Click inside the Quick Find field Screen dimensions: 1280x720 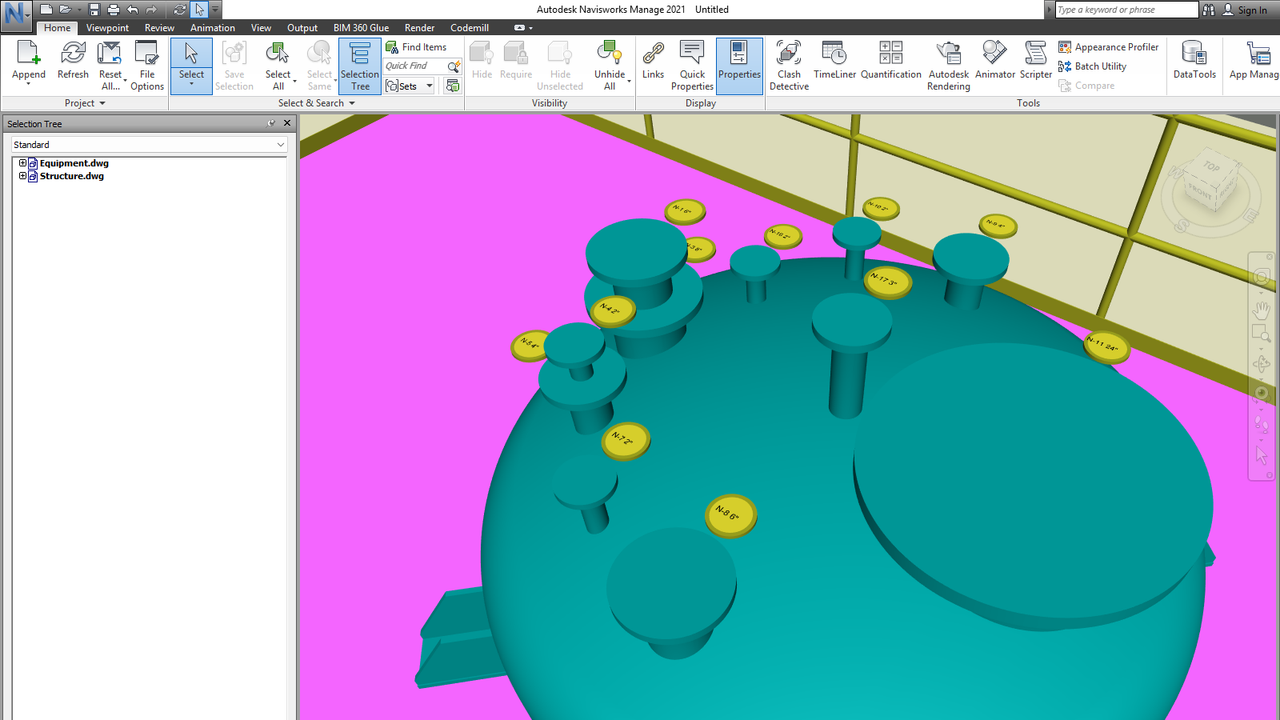(x=414, y=66)
